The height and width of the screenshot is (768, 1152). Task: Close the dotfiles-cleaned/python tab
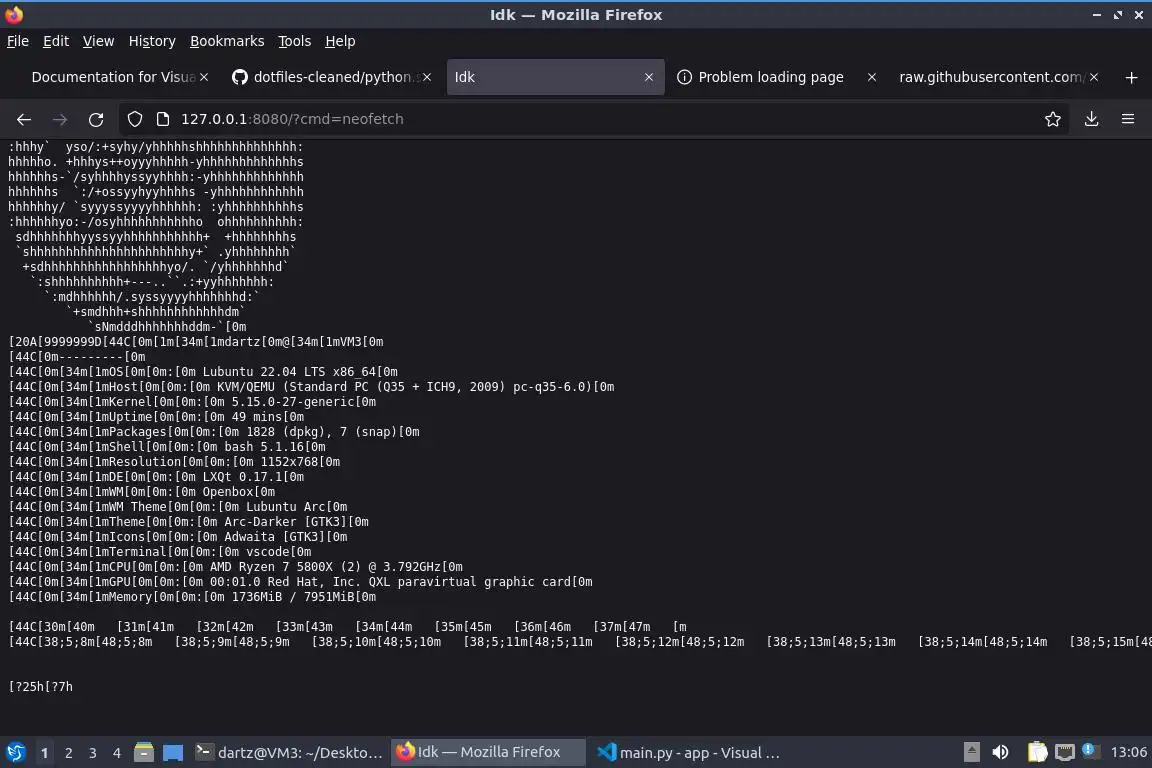(427, 77)
